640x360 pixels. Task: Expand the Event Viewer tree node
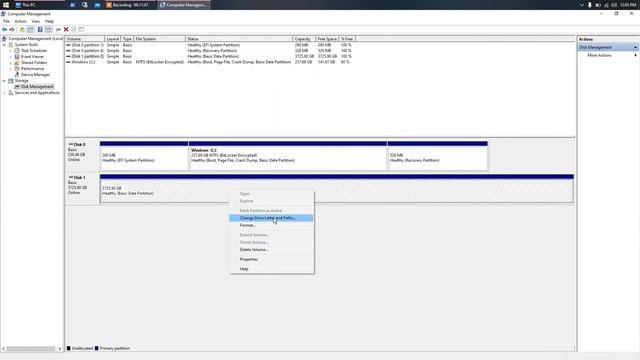coord(11,57)
